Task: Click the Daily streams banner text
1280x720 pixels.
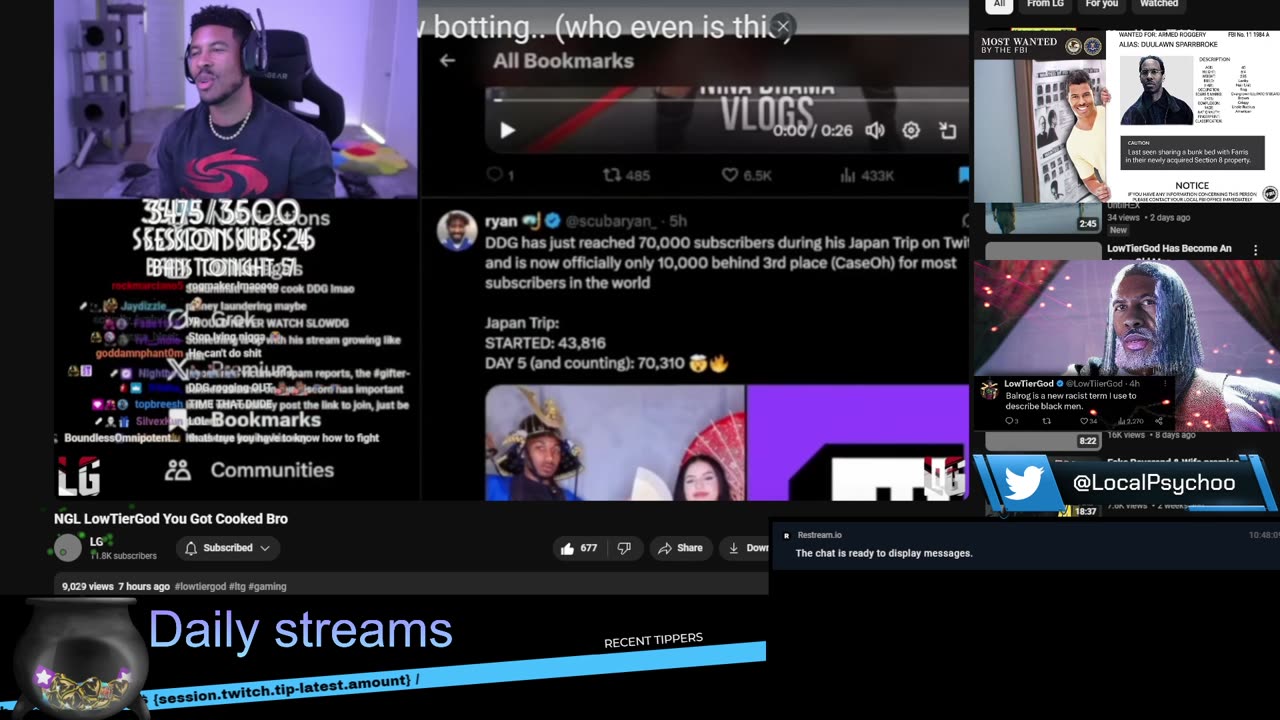Action: (x=300, y=630)
